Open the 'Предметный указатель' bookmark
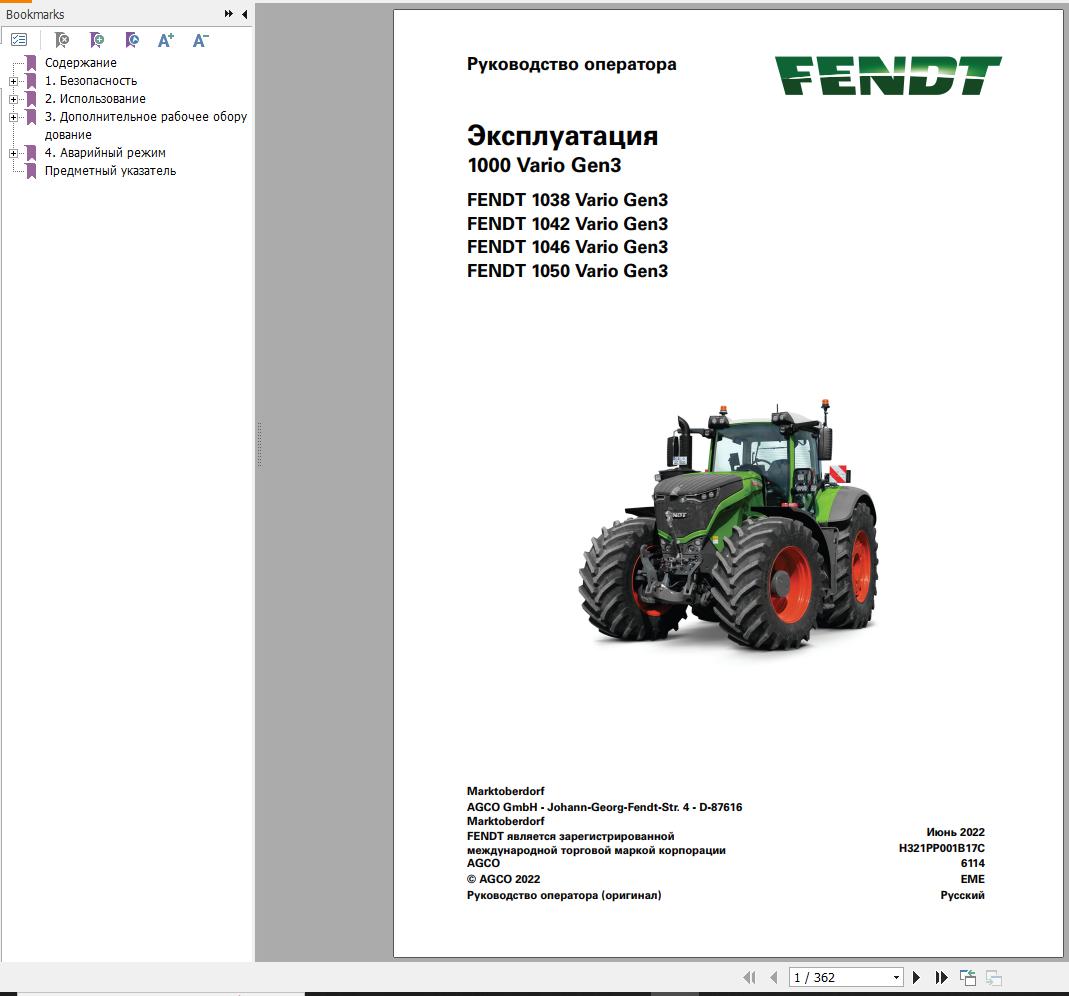This screenshot has height=996, width=1069. (110, 171)
